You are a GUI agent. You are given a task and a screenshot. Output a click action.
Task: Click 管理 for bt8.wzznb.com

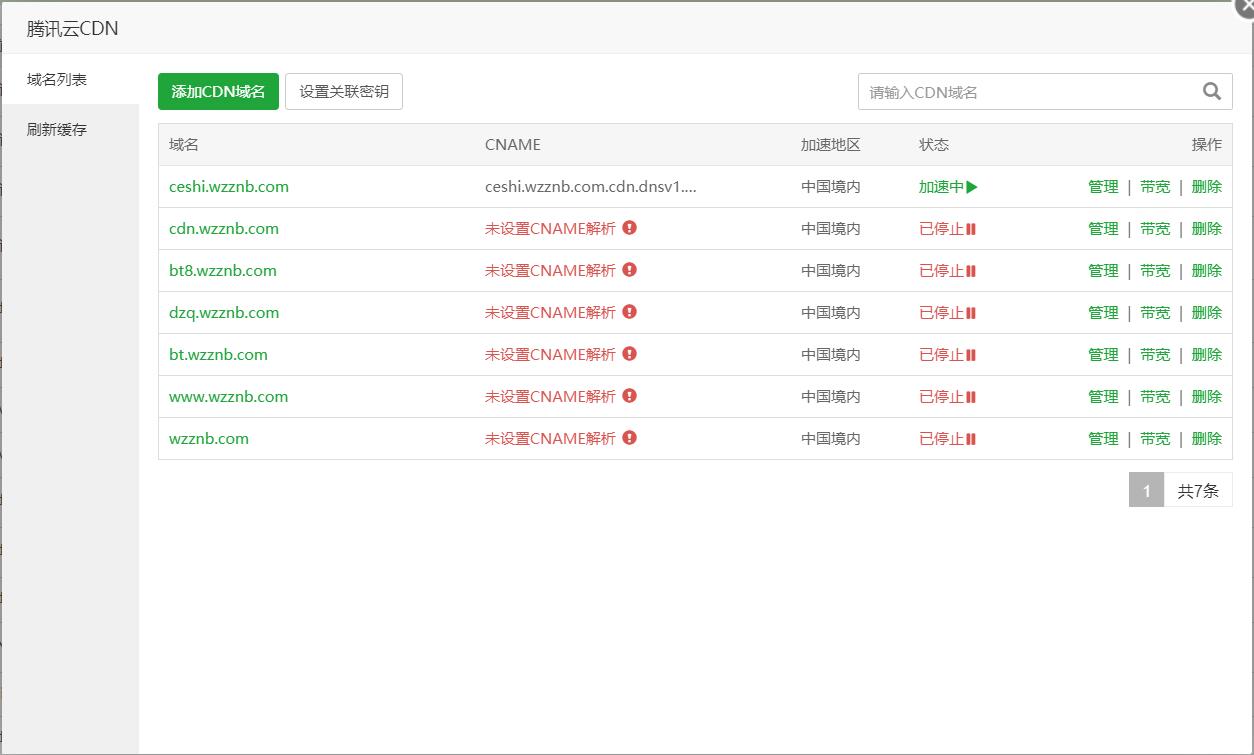pyautogui.click(x=1103, y=271)
